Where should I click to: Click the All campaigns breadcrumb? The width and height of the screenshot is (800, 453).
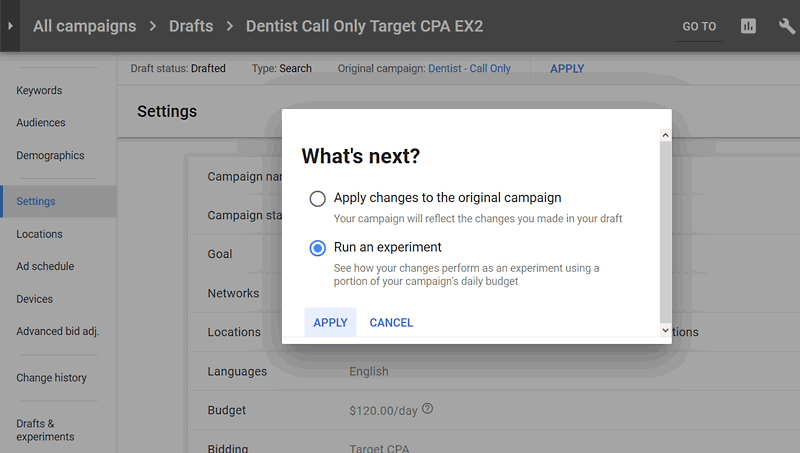84,26
